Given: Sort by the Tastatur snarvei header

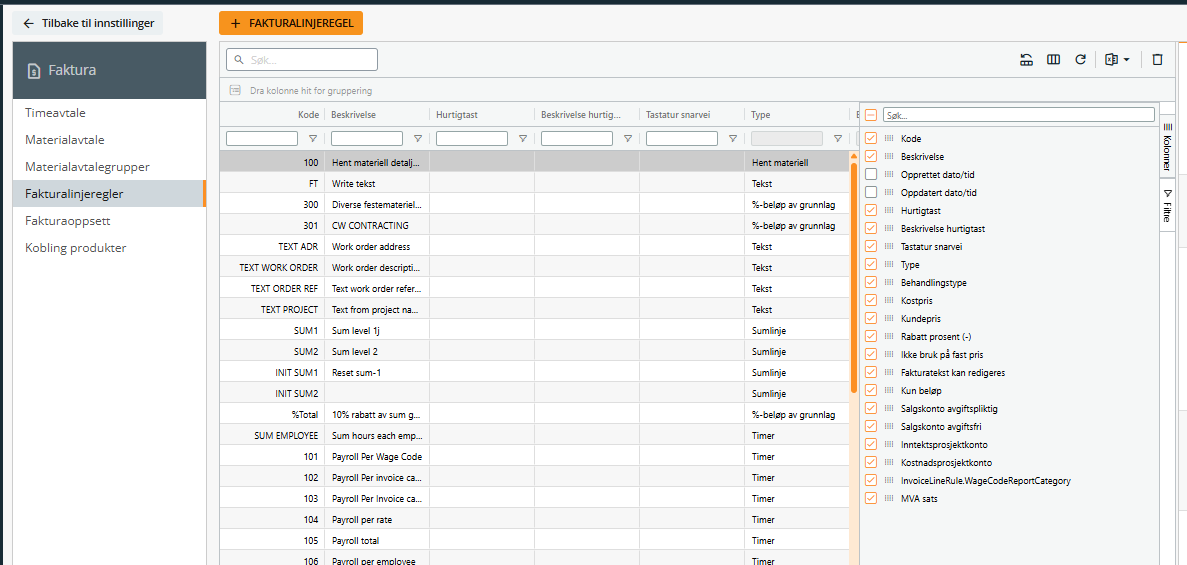Looking at the screenshot, I should tap(692, 115).
